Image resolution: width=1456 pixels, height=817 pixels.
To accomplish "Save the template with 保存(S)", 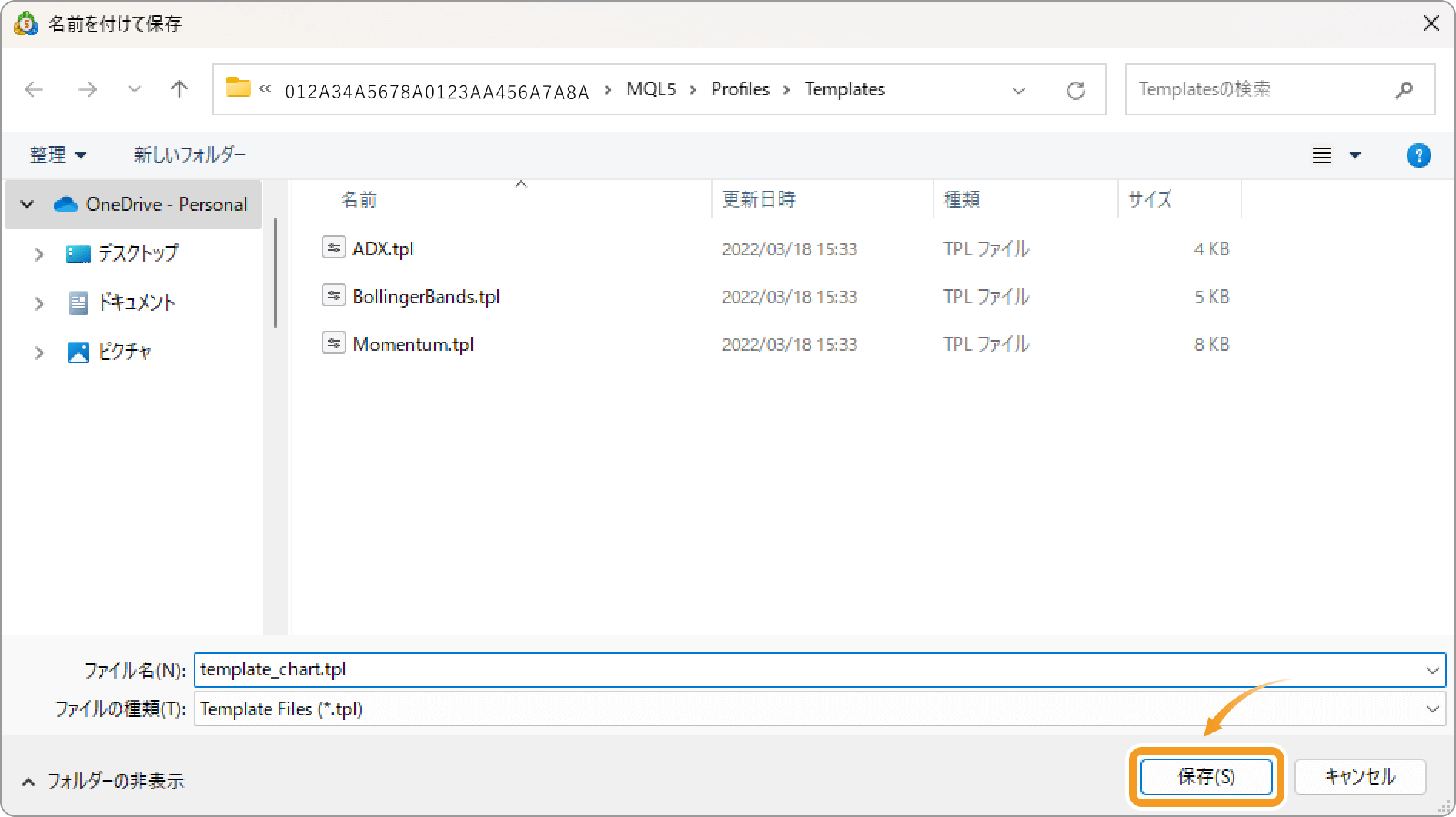I will pyautogui.click(x=1206, y=776).
